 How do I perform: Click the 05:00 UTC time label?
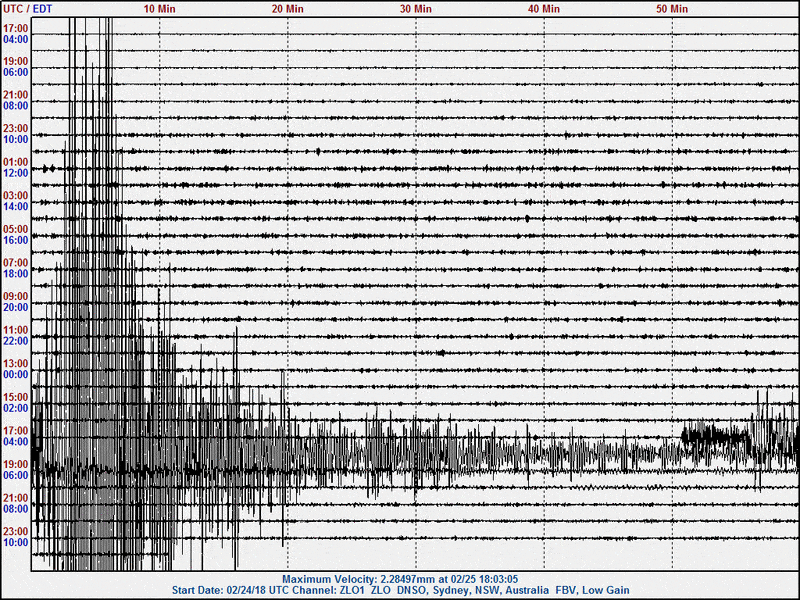(16, 230)
